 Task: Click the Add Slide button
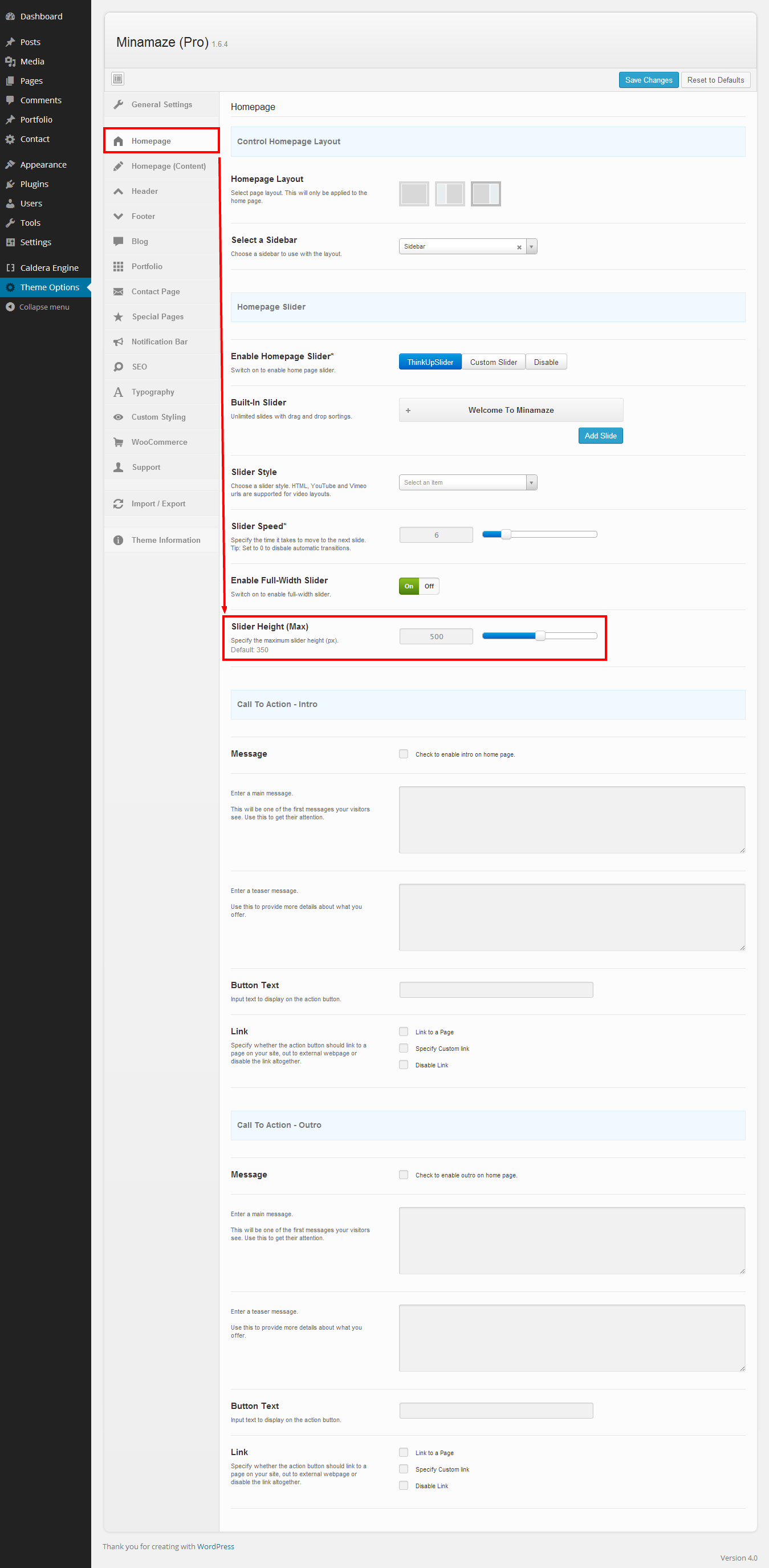tap(600, 436)
